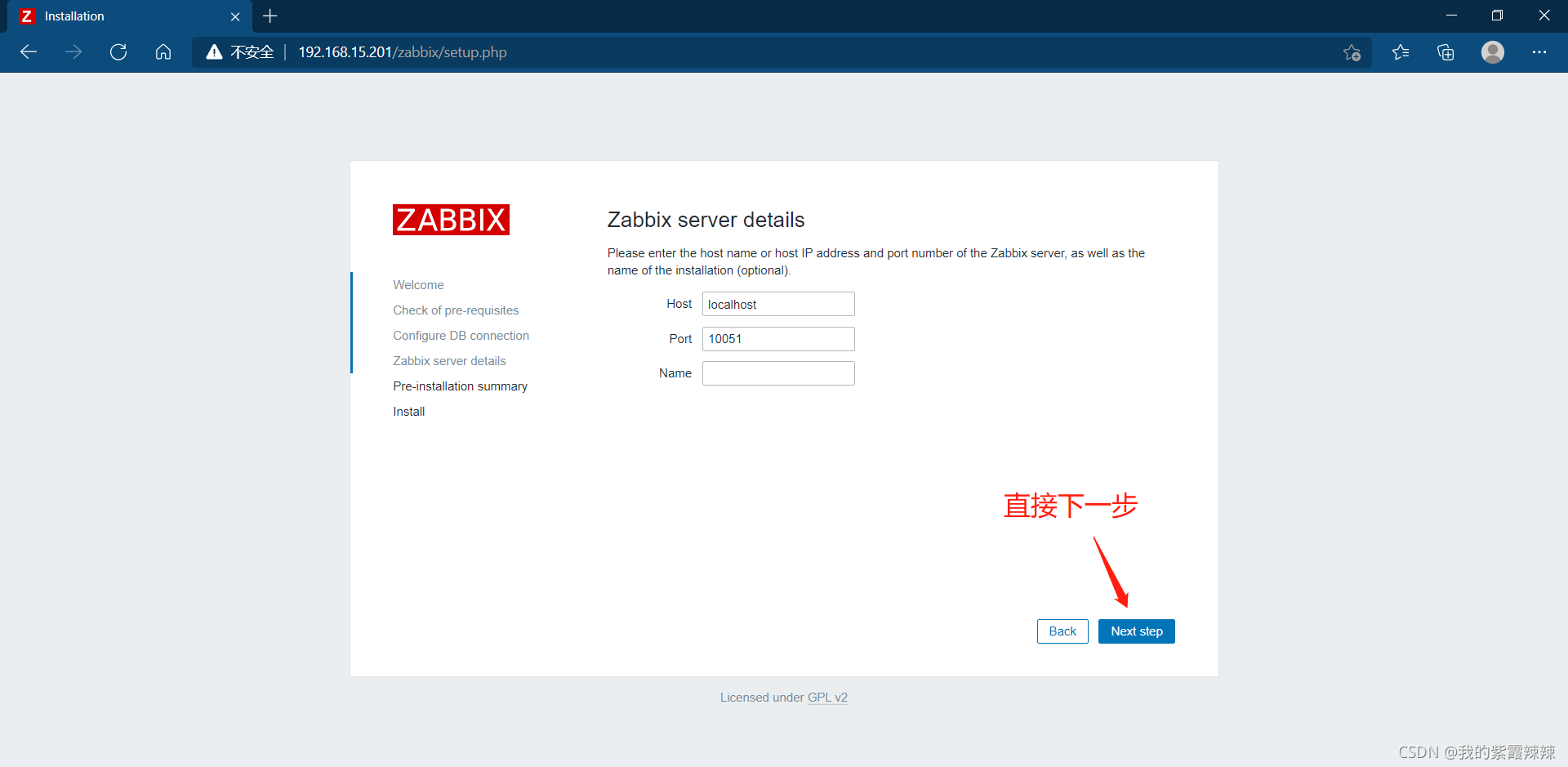This screenshot has height=767, width=1568.
Task: Focus the Port input field
Action: pos(778,339)
